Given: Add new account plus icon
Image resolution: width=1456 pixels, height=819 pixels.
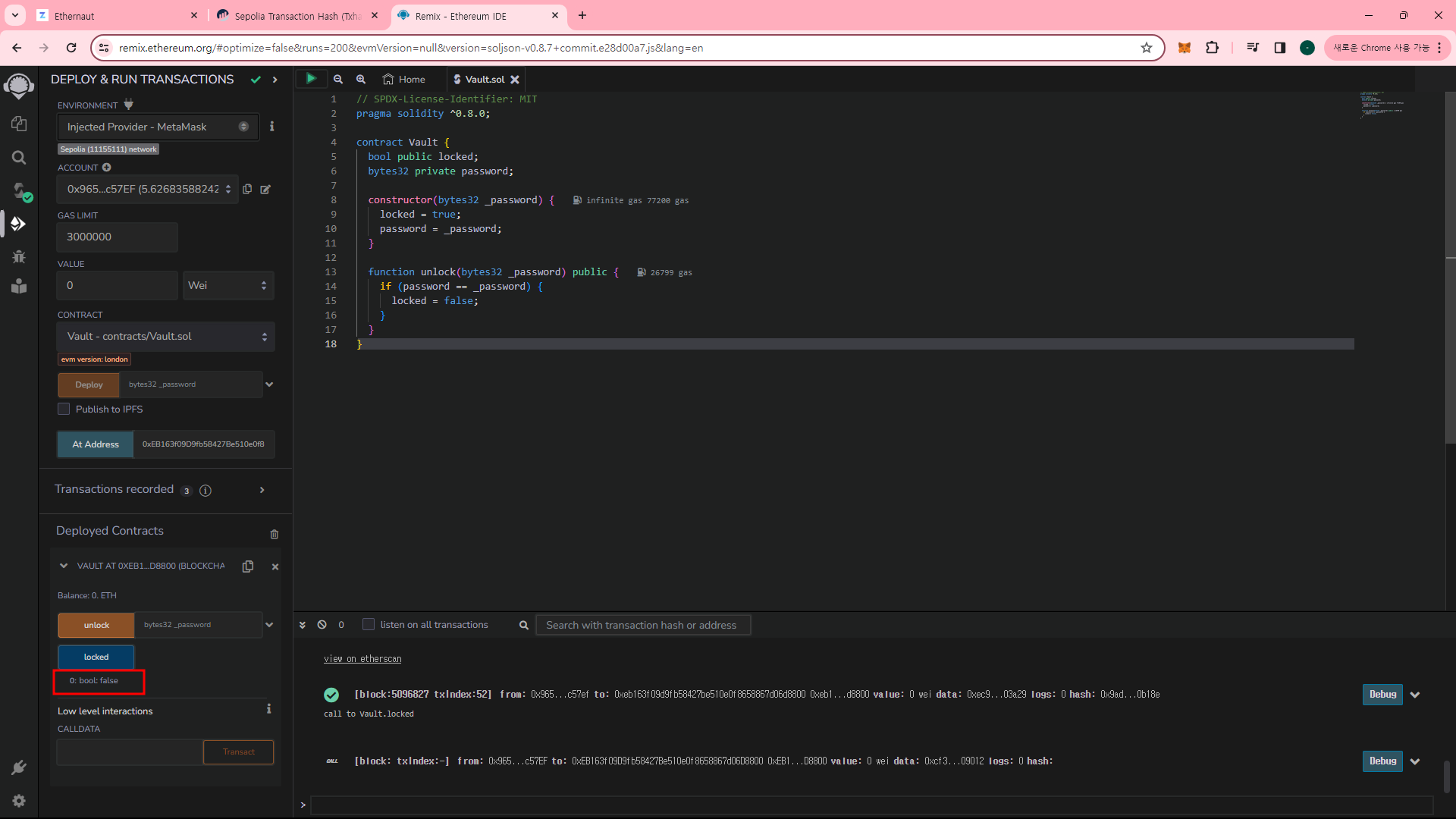Looking at the screenshot, I should (x=107, y=168).
